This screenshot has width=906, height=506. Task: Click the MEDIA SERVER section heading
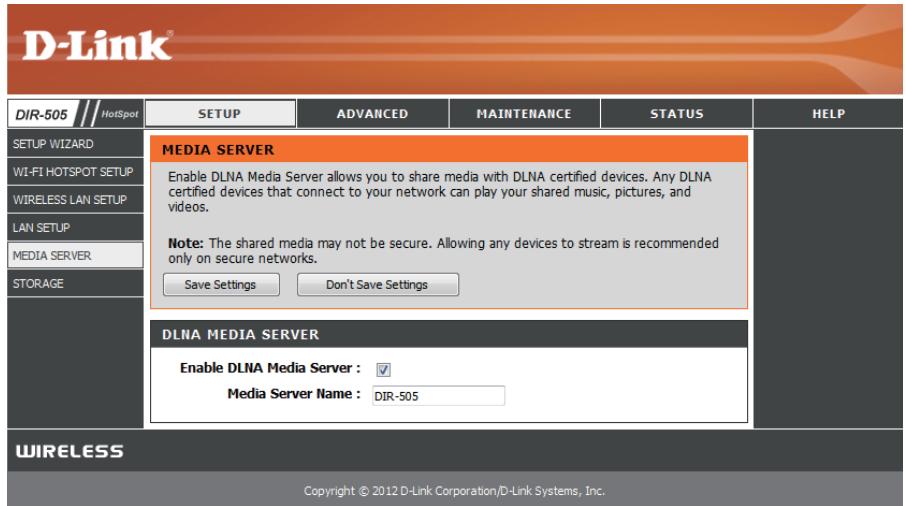pos(218,150)
